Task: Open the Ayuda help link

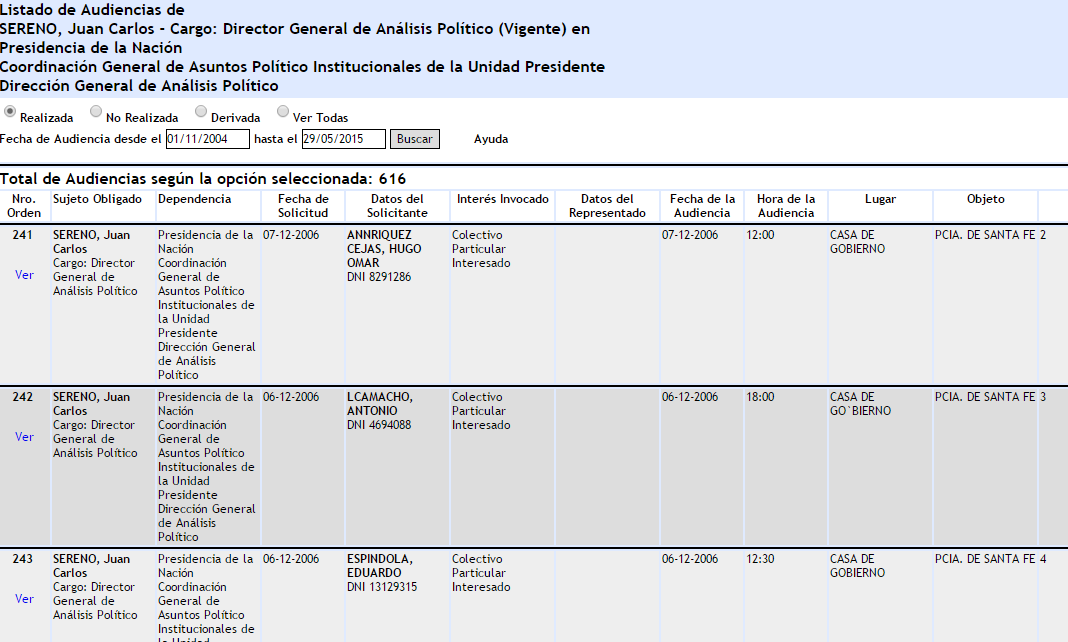Action: click(x=490, y=139)
